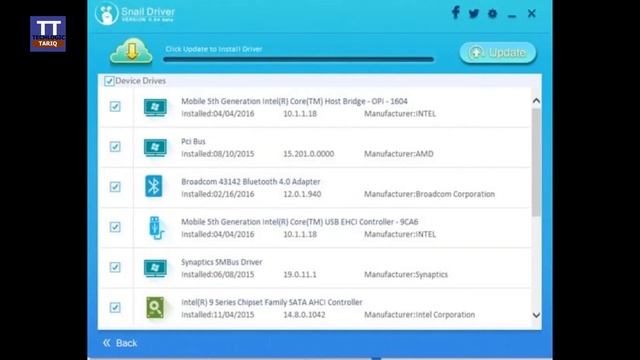
Task: Go Back to the previous screen
Action: (120, 343)
